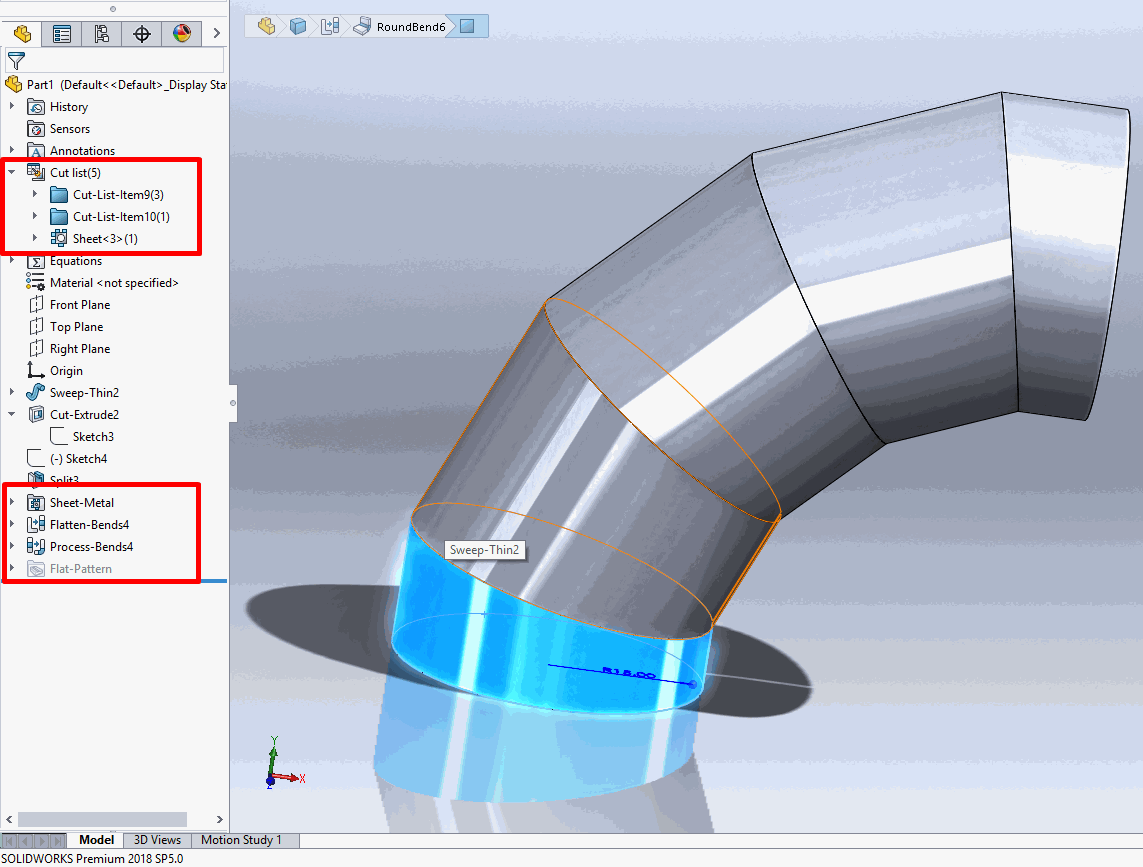Switch to the PropertyManager tab icon
The image size is (1143, 867).
click(x=62, y=33)
